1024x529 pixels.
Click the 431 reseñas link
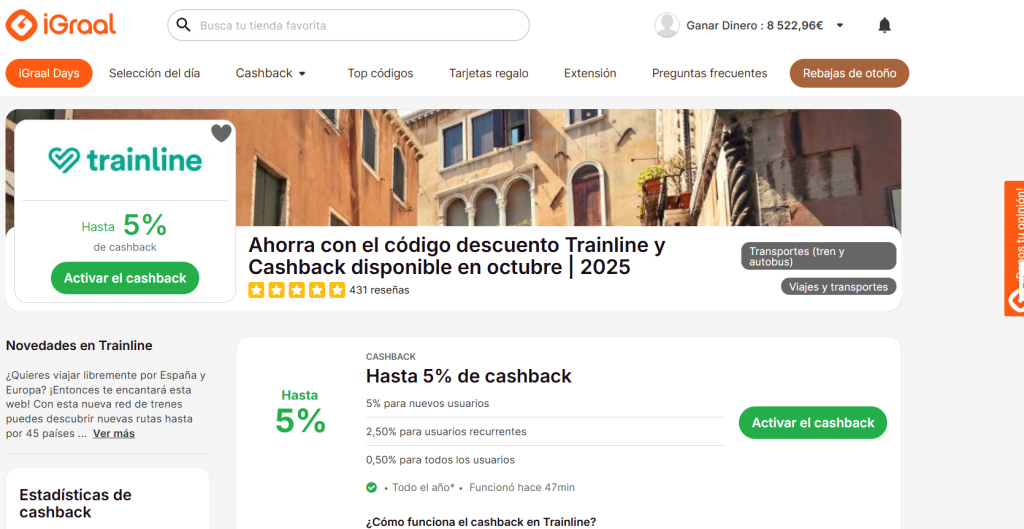coord(379,290)
